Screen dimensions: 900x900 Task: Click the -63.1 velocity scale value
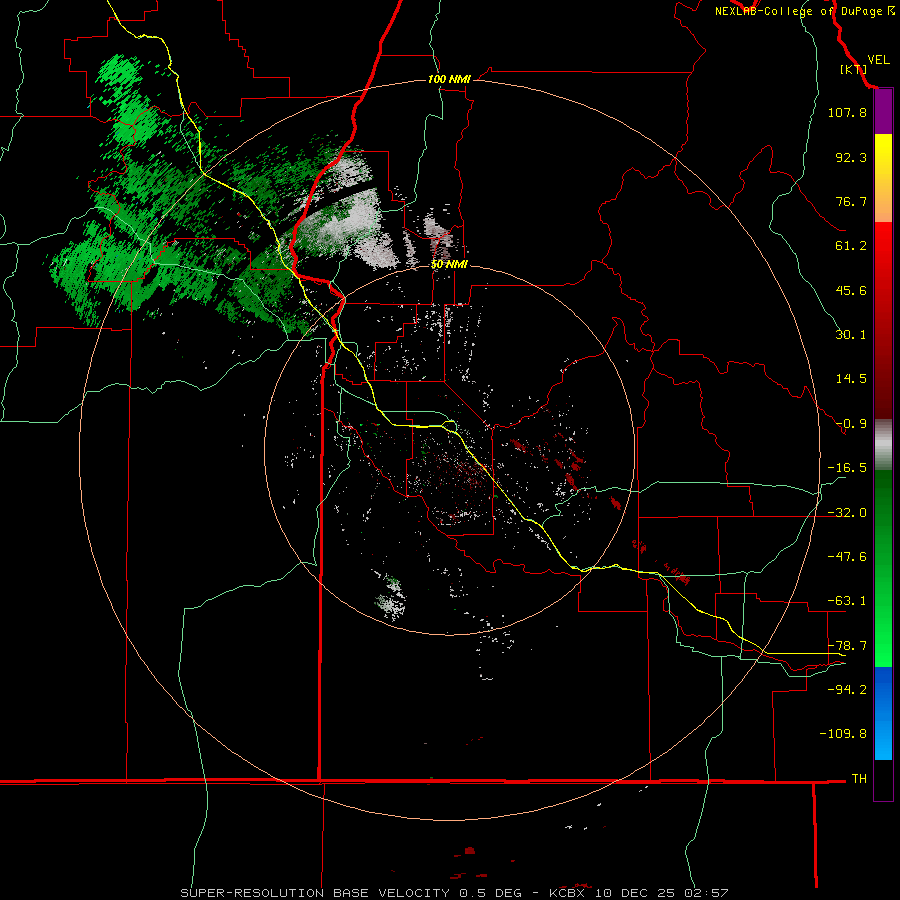pos(847,601)
